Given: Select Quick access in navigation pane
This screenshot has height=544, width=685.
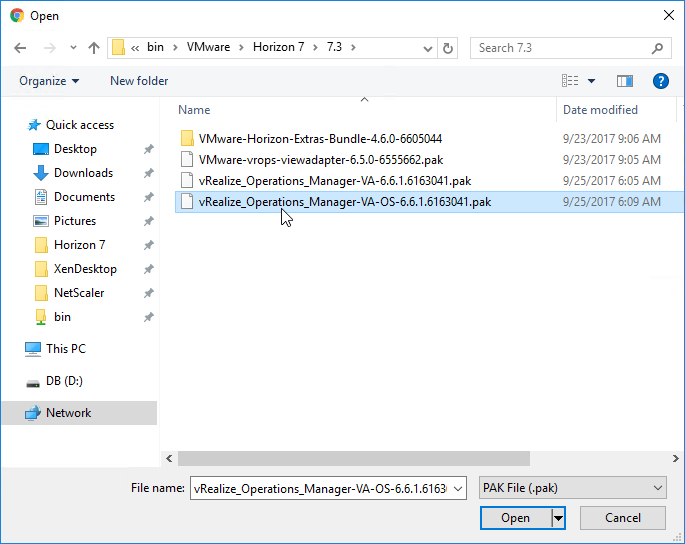Looking at the screenshot, I should (x=80, y=125).
